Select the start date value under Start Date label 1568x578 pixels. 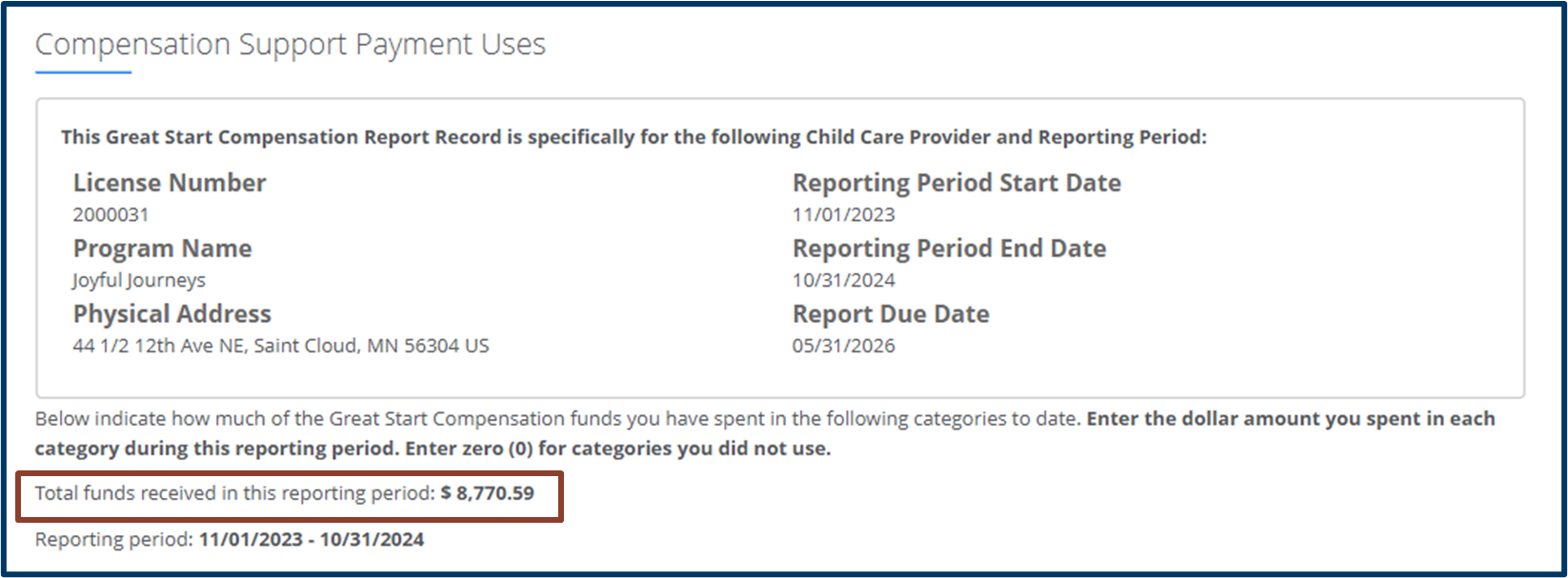point(844,214)
